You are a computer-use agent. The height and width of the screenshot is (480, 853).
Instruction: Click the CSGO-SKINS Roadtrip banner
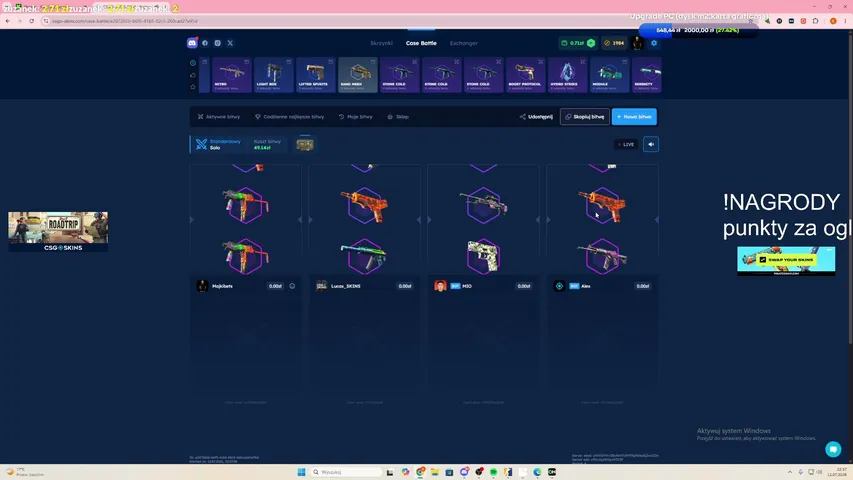pyautogui.click(x=58, y=232)
